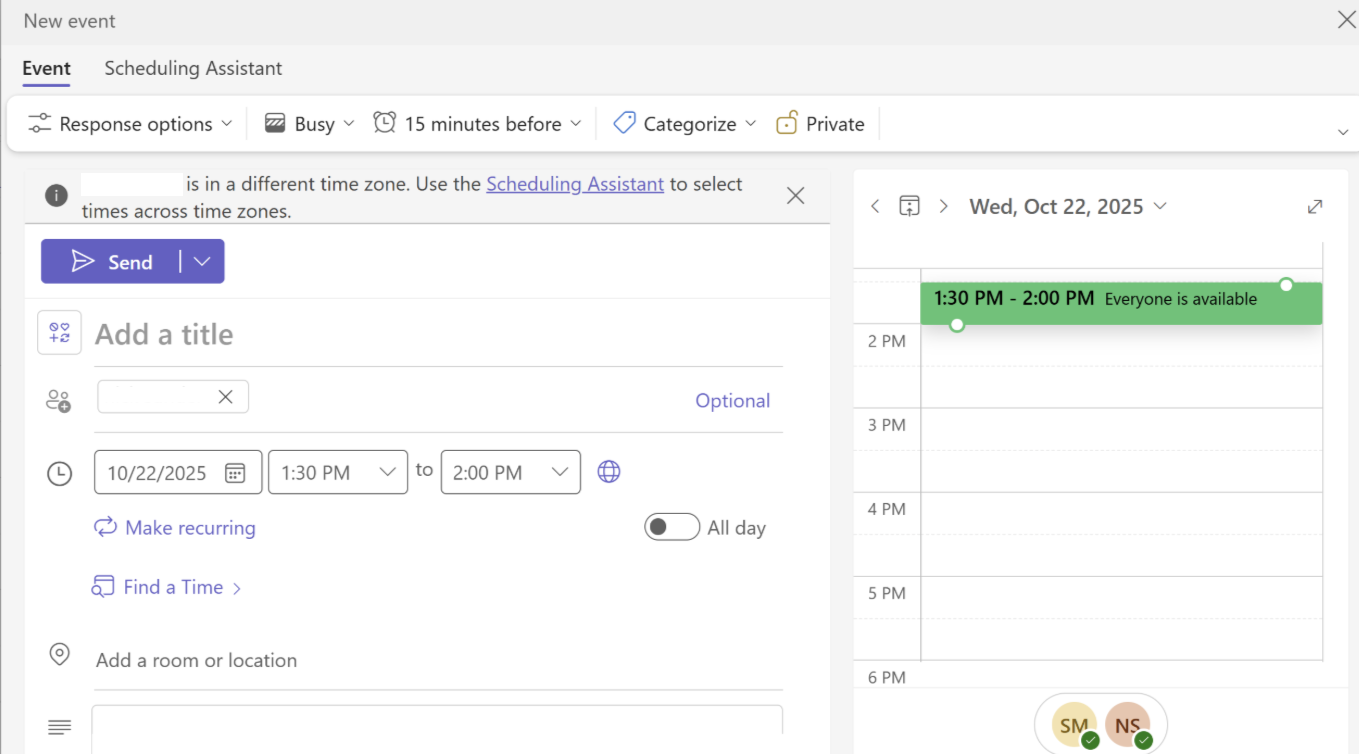Change the 15 minutes before reminder

[477, 124]
